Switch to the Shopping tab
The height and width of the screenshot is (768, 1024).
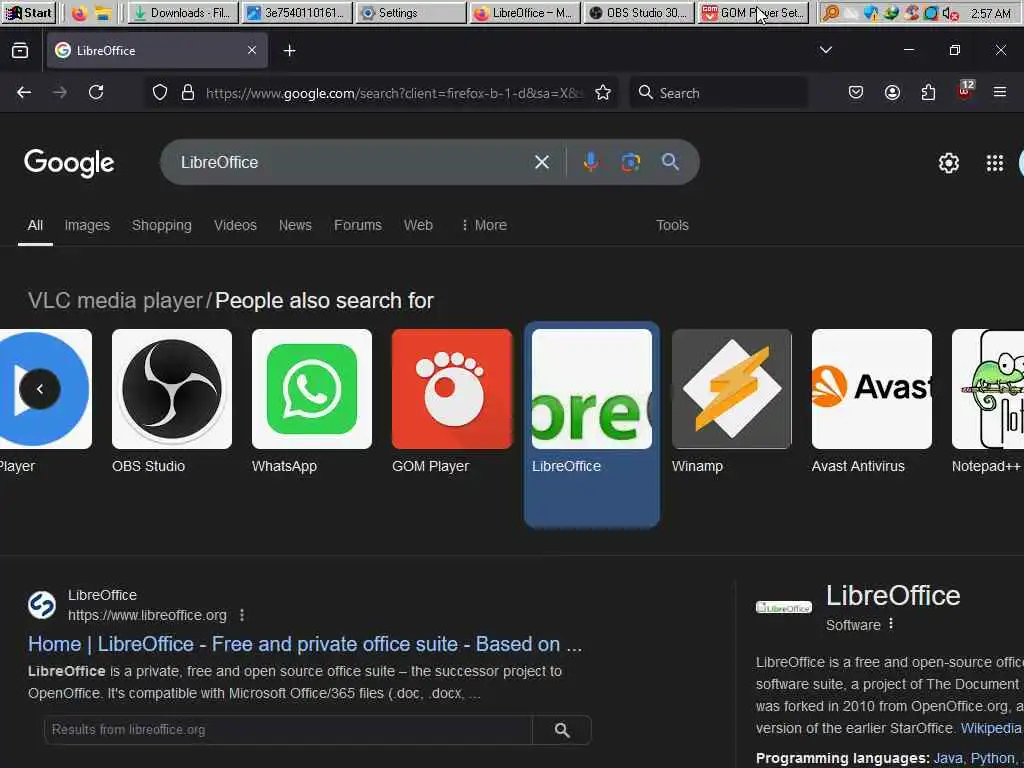tap(161, 225)
